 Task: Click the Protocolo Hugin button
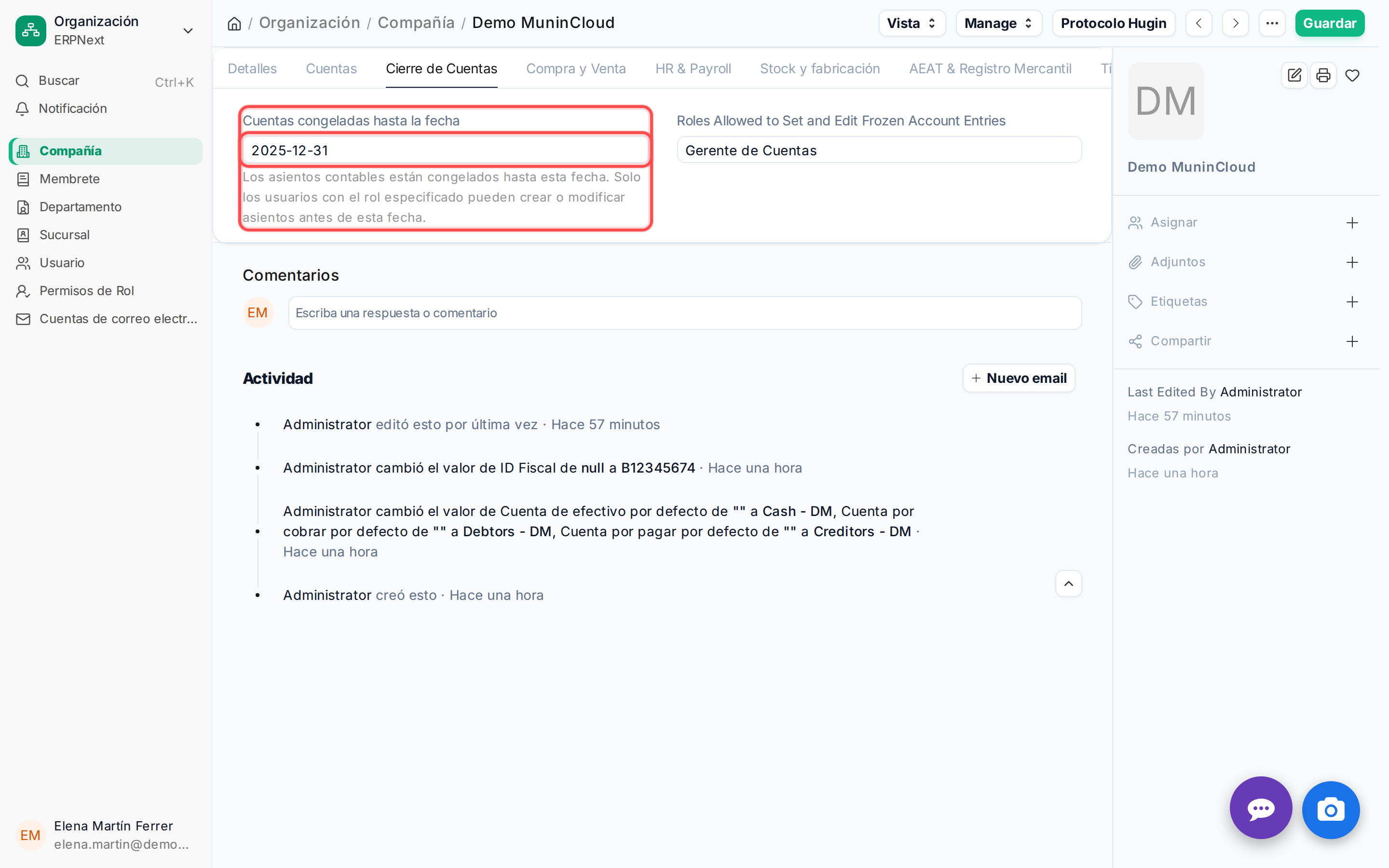click(1114, 24)
